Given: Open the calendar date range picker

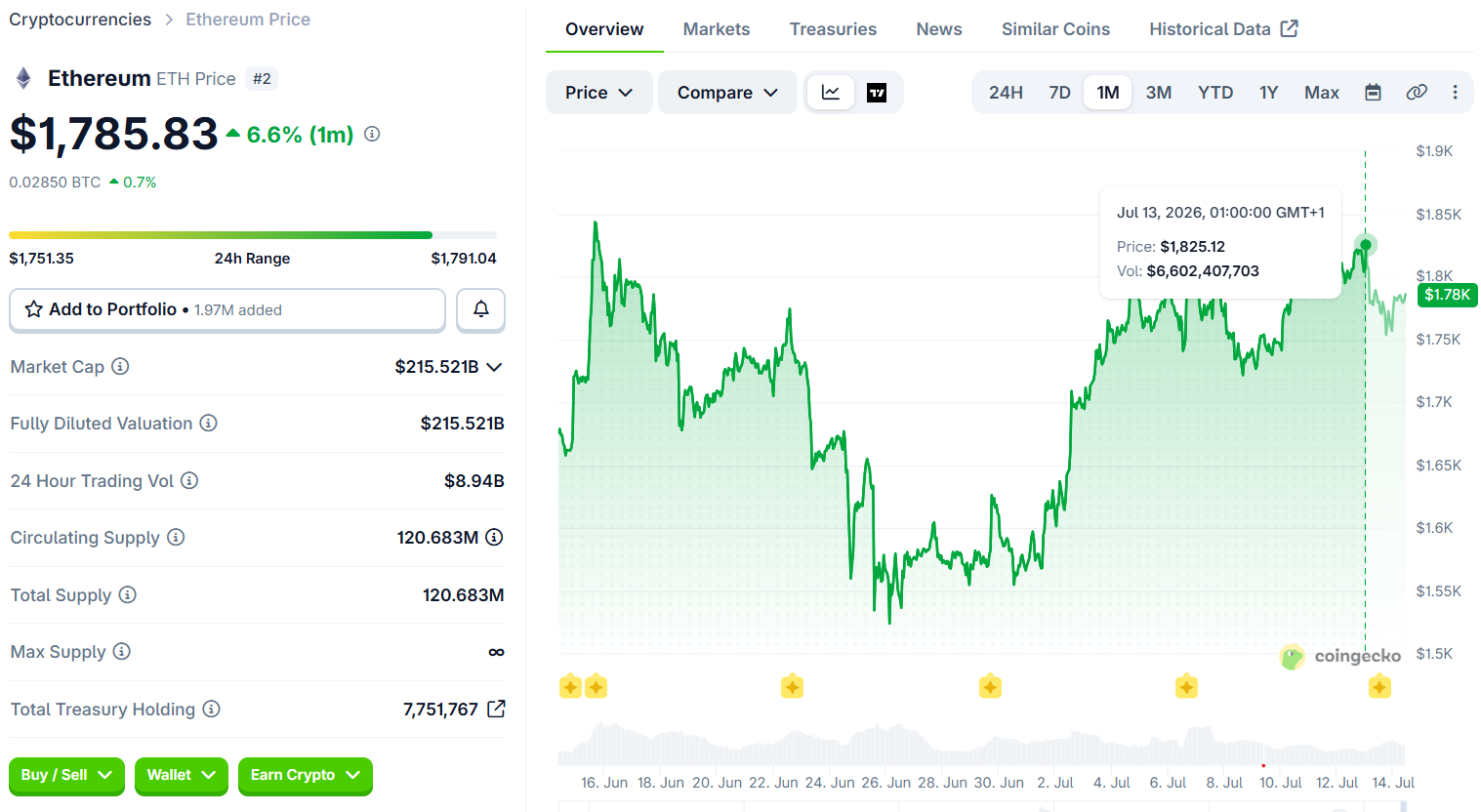Looking at the screenshot, I should point(1373,93).
